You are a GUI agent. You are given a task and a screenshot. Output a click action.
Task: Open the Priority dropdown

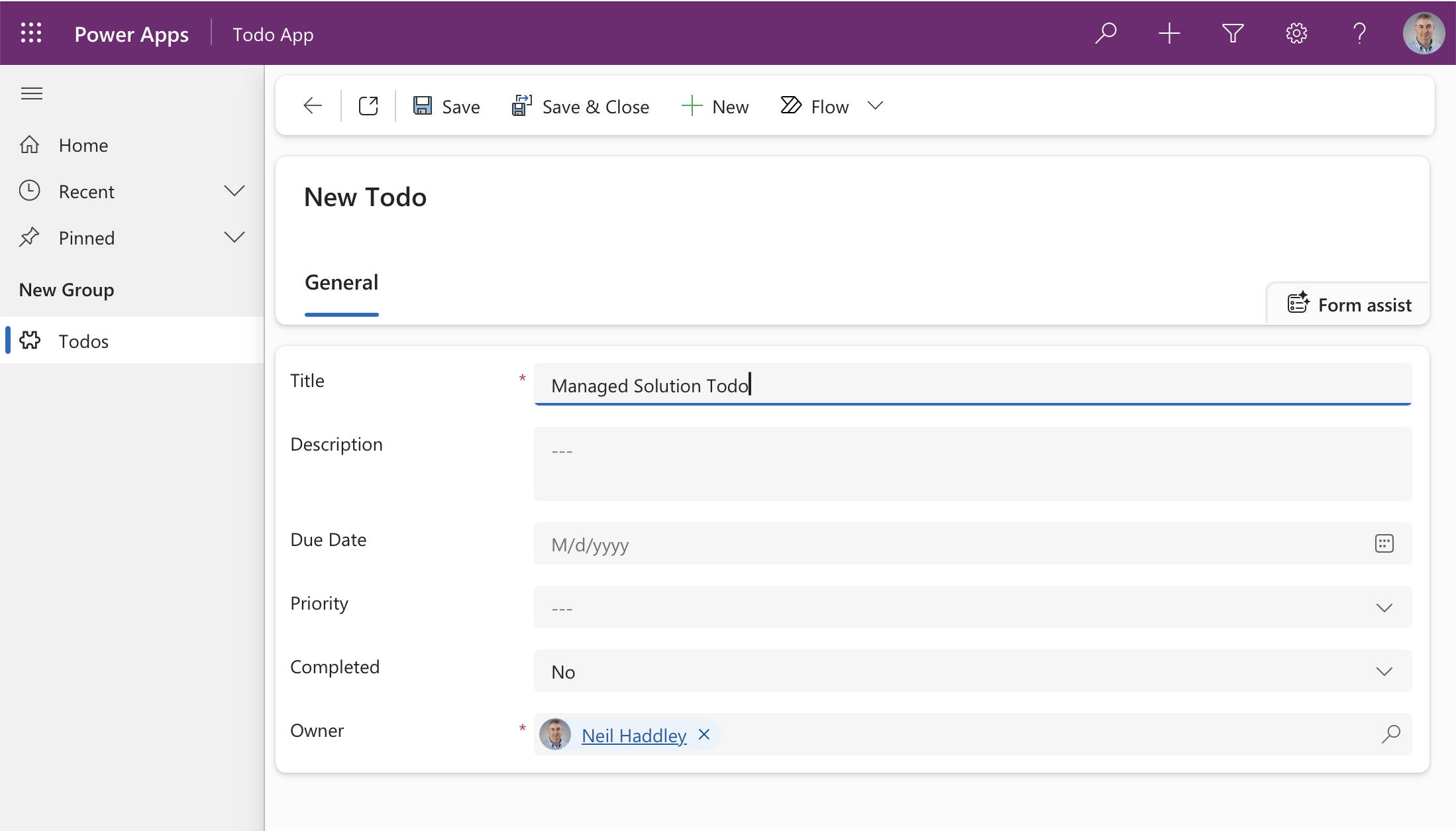(972, 608)
